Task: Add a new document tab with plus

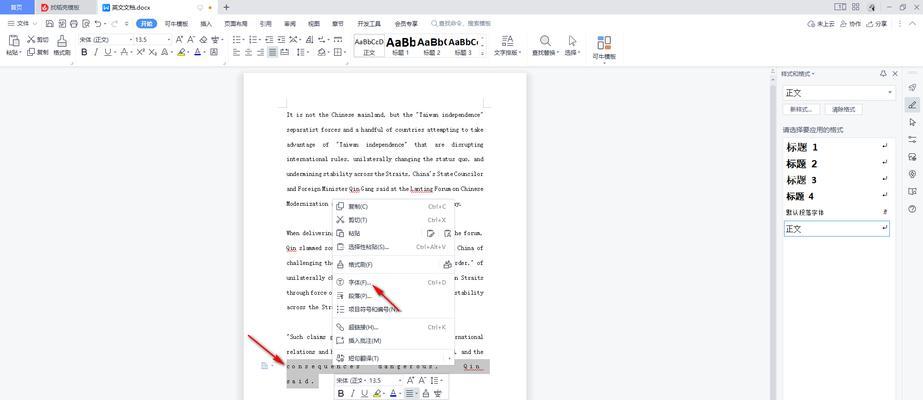Action: (x=227, y=7)
